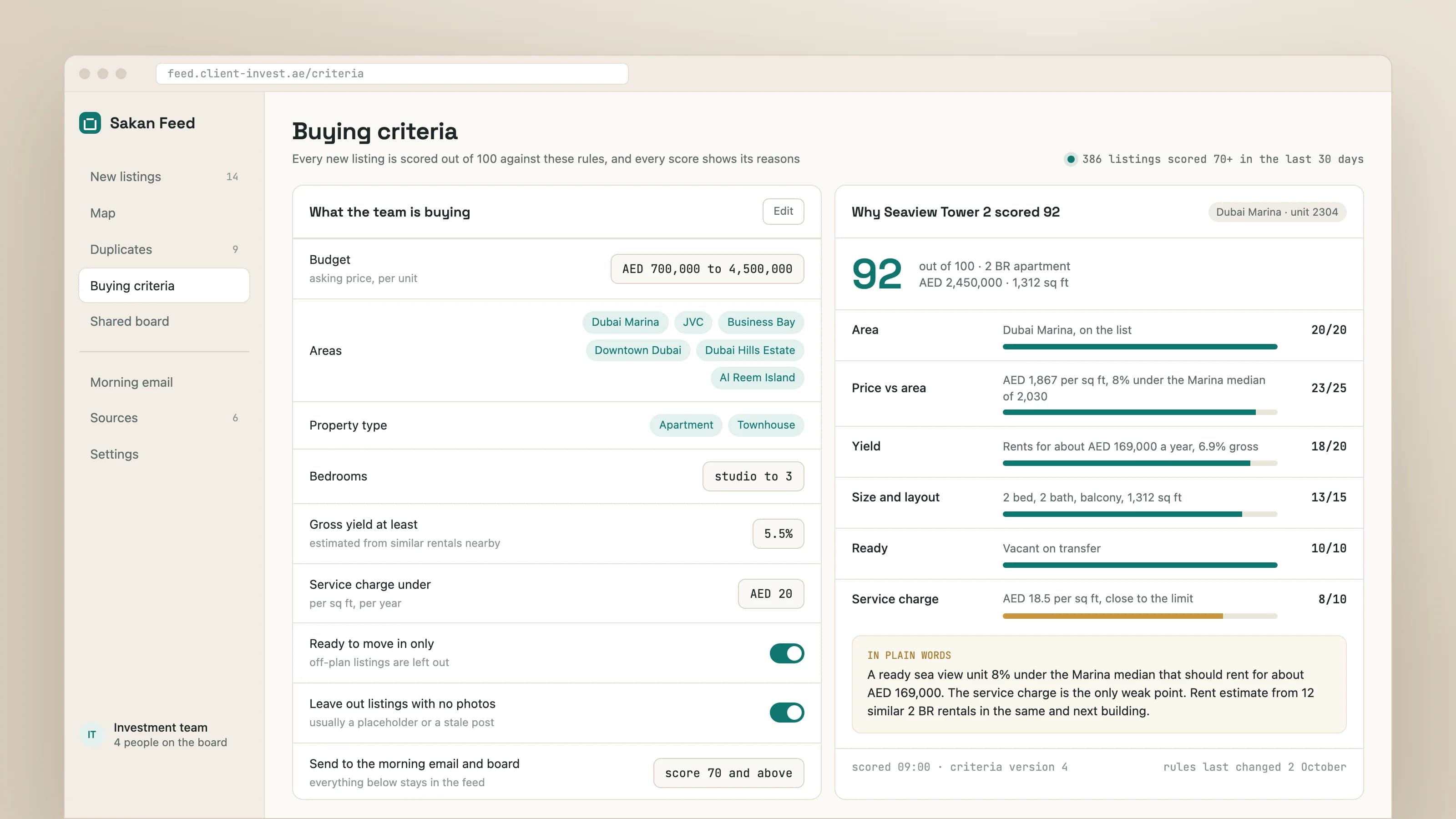
Task: Open the Shared board page
Action: pyautogui.click(x=164, y=321)
